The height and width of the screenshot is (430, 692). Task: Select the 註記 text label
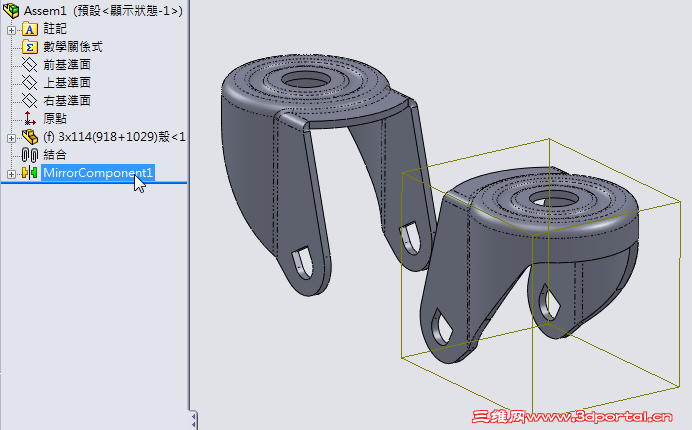tap(55, 29)
